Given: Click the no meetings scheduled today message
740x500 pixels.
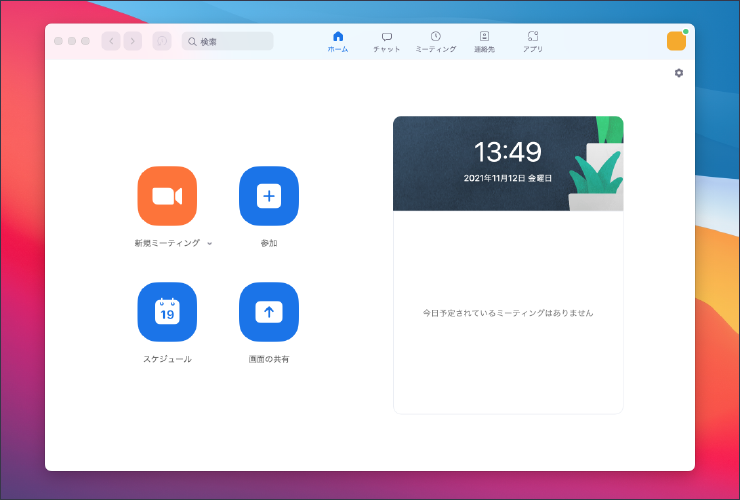Looking at the screenshot, I should point(508,313).
